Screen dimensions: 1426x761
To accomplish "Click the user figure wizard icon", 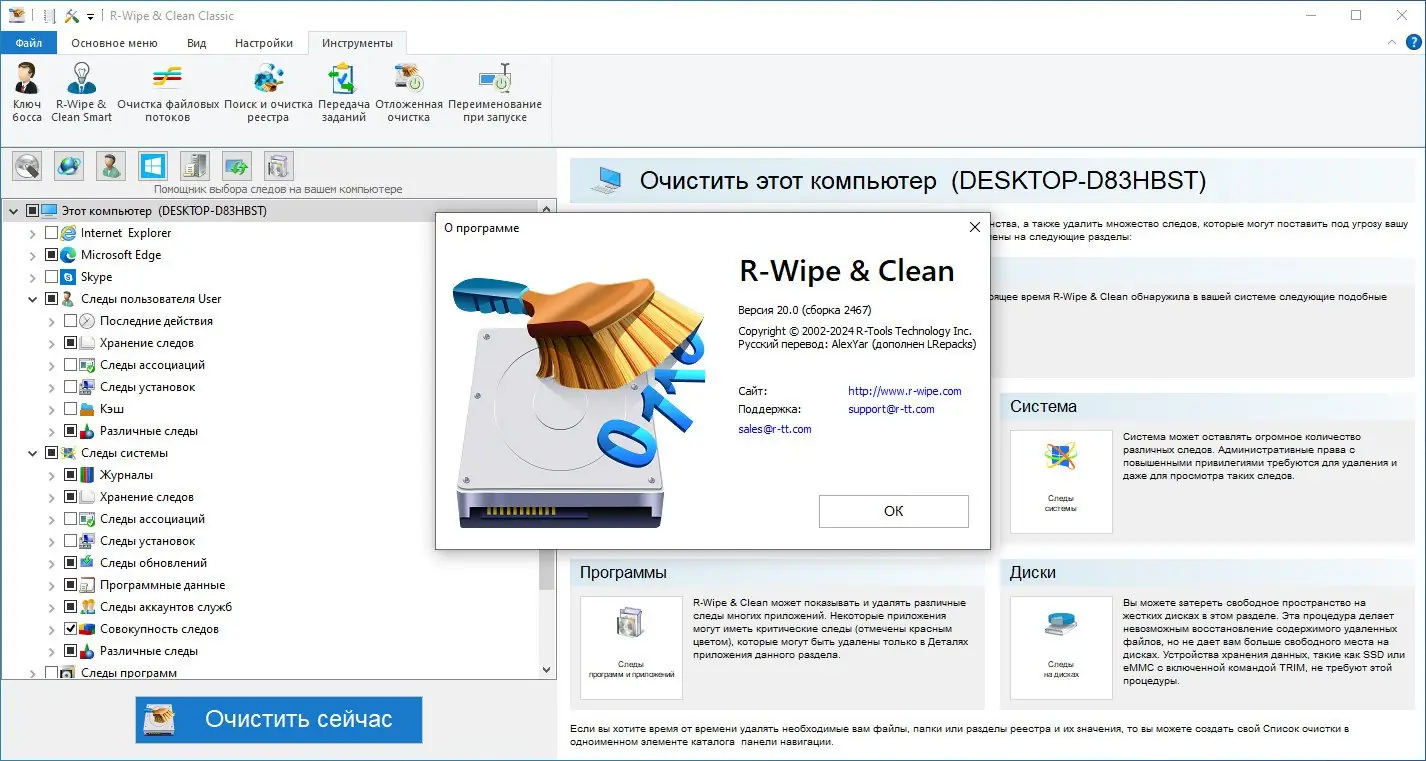I will (111, 165).
